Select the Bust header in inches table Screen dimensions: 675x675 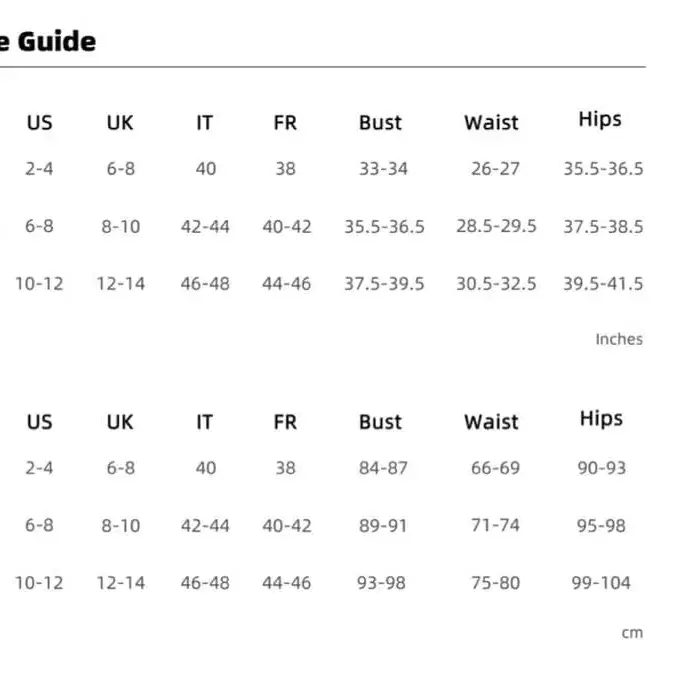coord(380,123)
